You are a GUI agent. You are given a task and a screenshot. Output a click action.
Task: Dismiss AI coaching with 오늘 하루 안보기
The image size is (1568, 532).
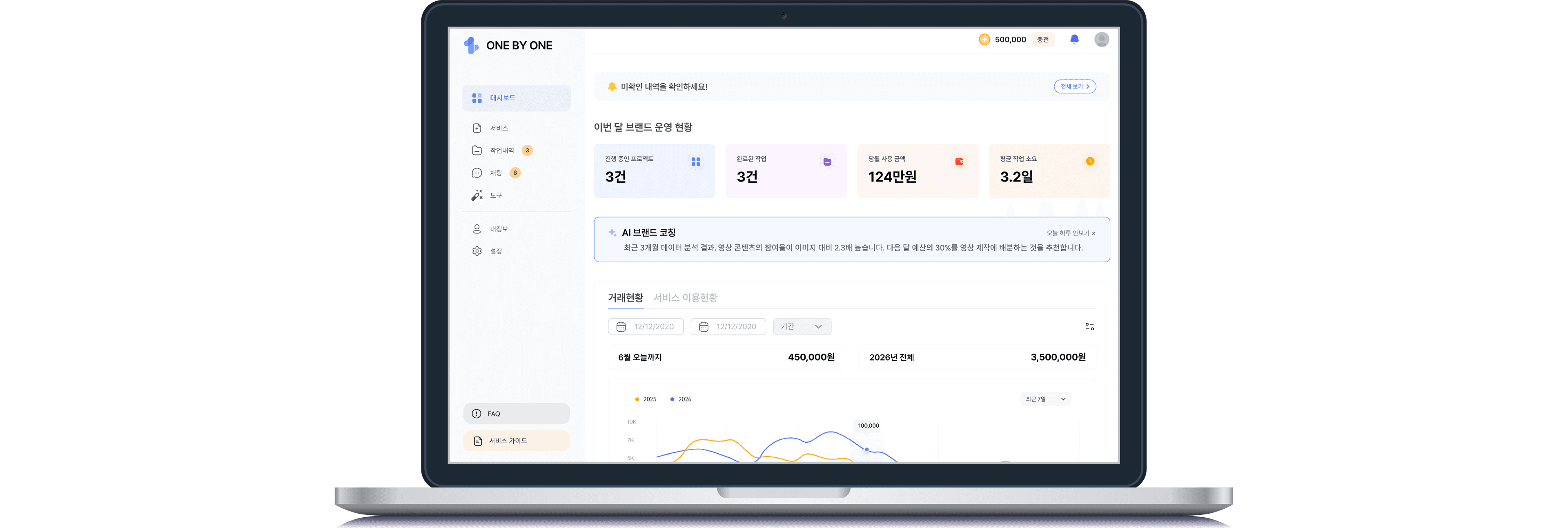pyautogui.click(x=1071, y=233)
